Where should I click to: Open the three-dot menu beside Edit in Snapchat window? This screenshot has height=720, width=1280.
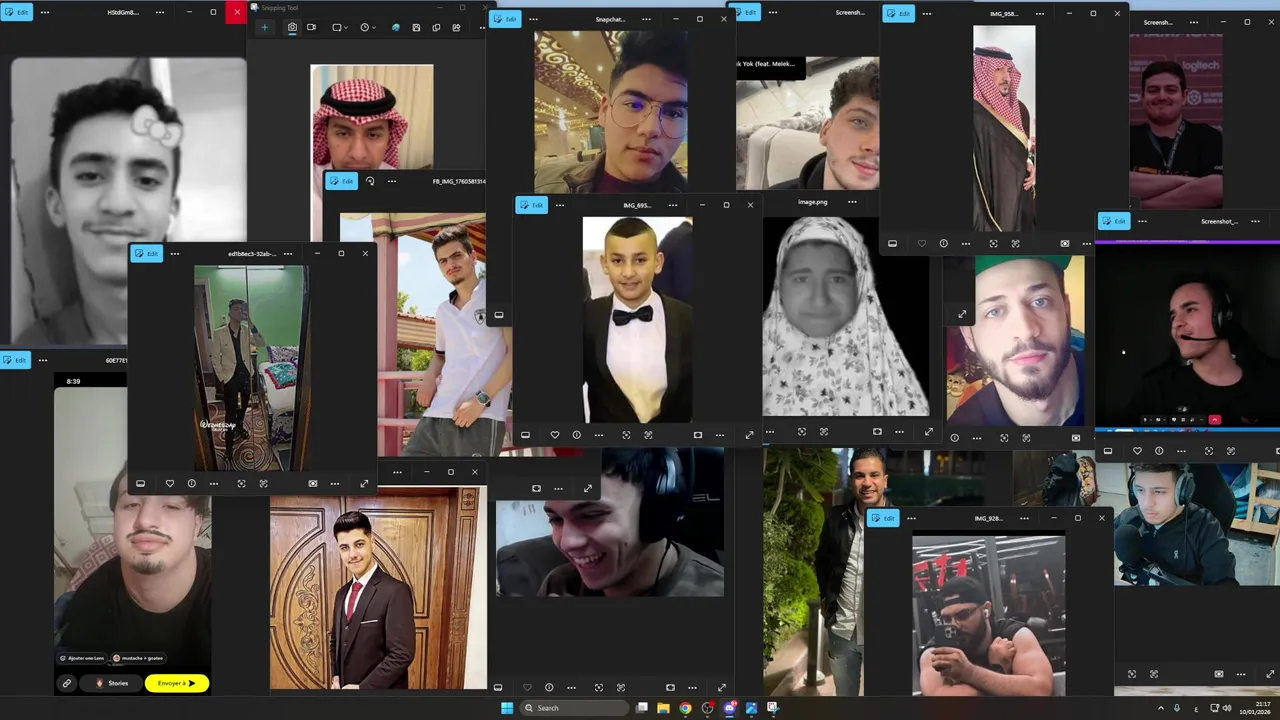pyautogui.click(x=533, y=19)
